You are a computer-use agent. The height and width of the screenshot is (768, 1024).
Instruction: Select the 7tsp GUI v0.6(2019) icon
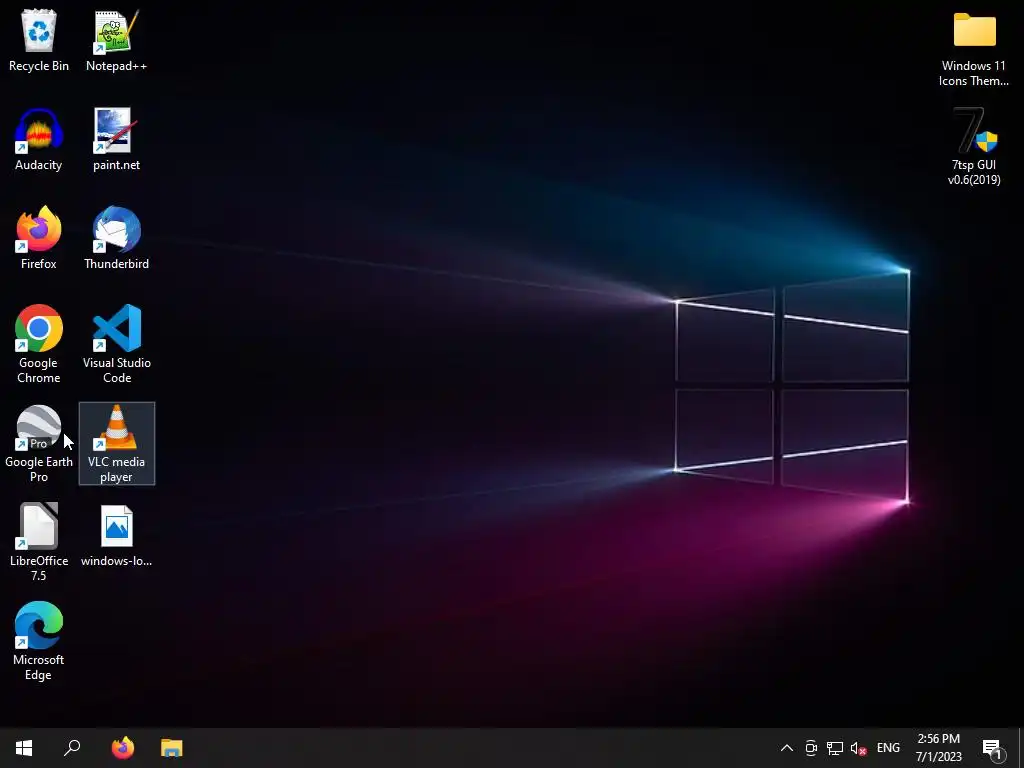[x=974, y=148]
